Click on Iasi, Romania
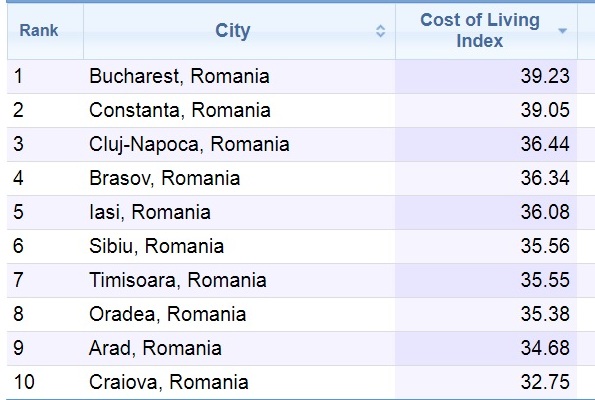This screenshot has width=595, height=400. pyautogui.click(x=150, y=212)
